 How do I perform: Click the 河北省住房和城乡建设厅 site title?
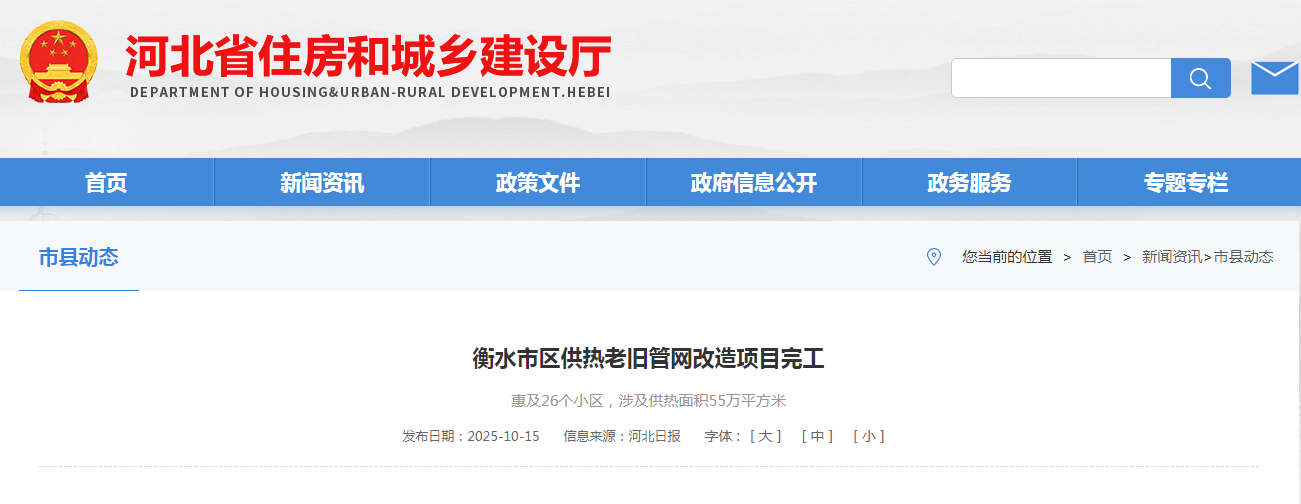[x=368, y=58]
